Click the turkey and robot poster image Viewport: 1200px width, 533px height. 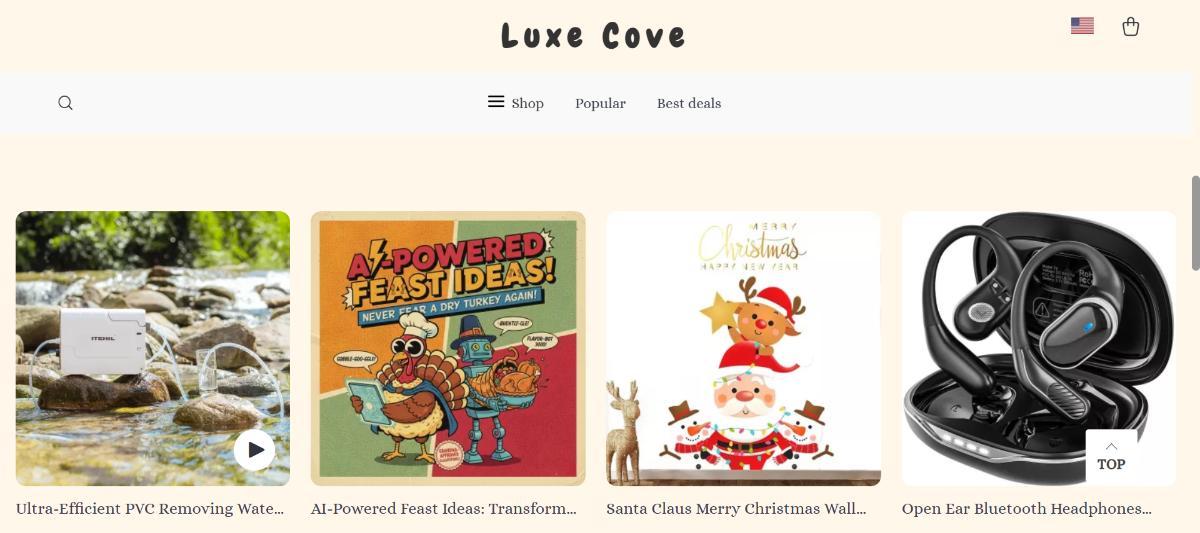tap(448, 348)
